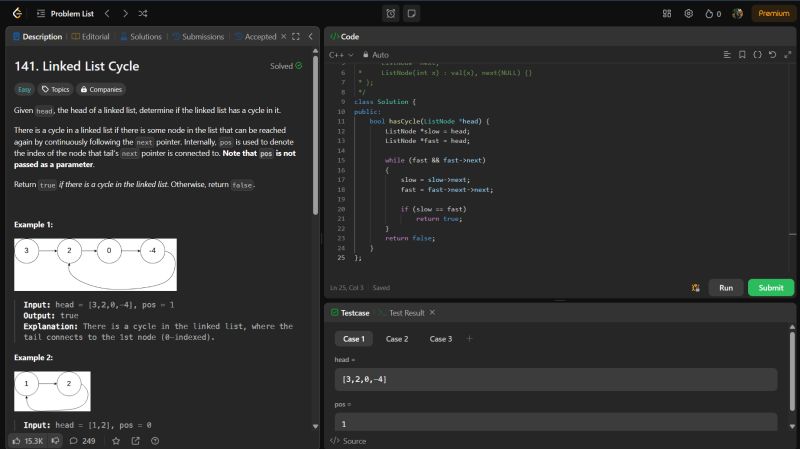The image size is (800, 449).
Task: Open settings gear in top bar
Action: tap(688, 14)
